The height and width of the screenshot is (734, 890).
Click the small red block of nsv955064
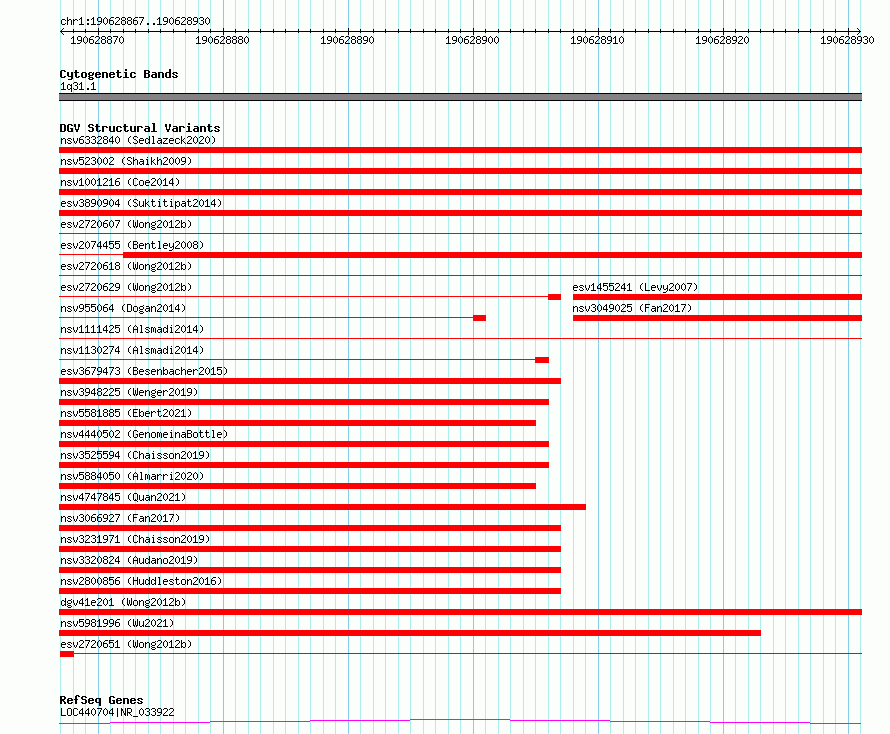[480, 318]
